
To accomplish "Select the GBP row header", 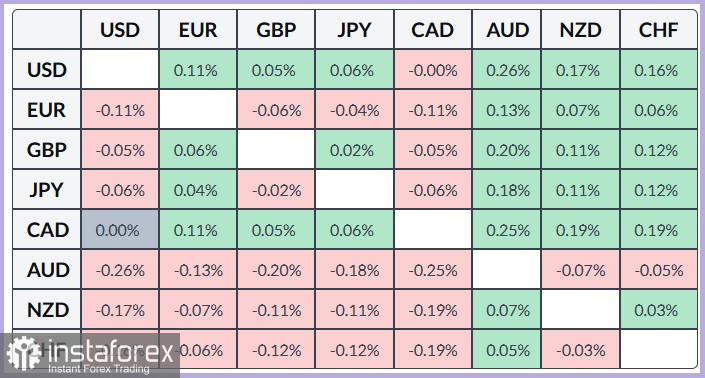I will pyautogui.click(x=47, y=150).
